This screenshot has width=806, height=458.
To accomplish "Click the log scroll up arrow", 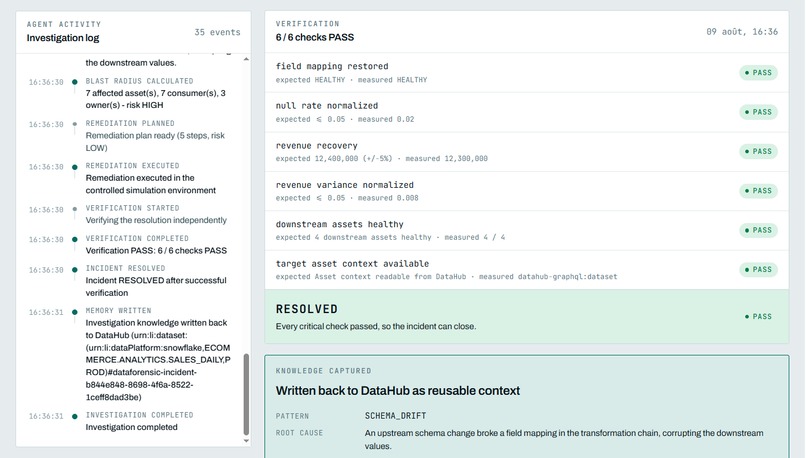I will 246,60.
